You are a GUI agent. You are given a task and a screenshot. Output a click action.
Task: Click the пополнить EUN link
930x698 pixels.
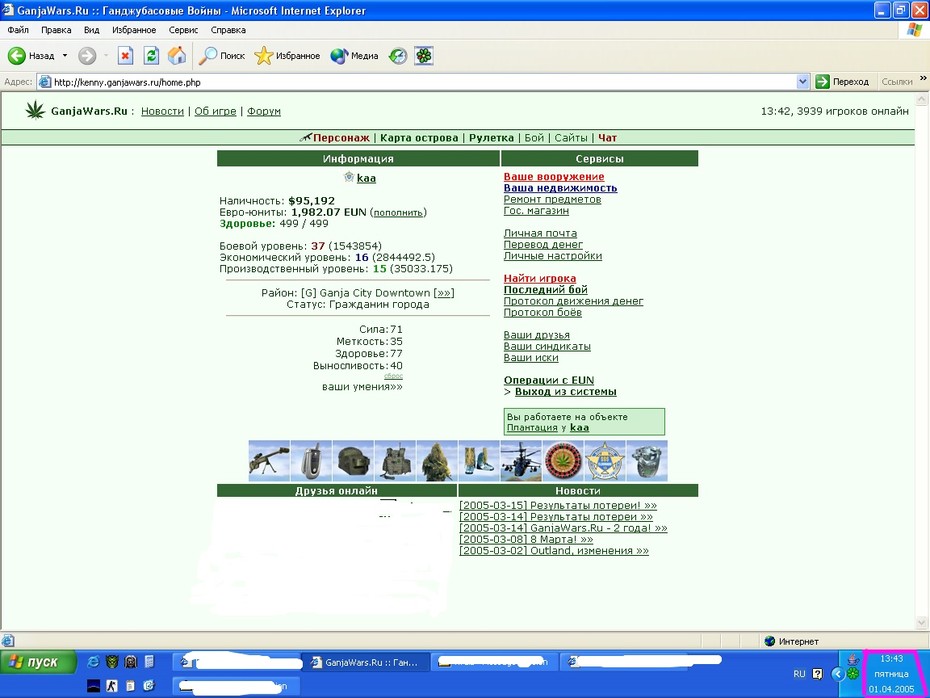(x=398, y=212)
